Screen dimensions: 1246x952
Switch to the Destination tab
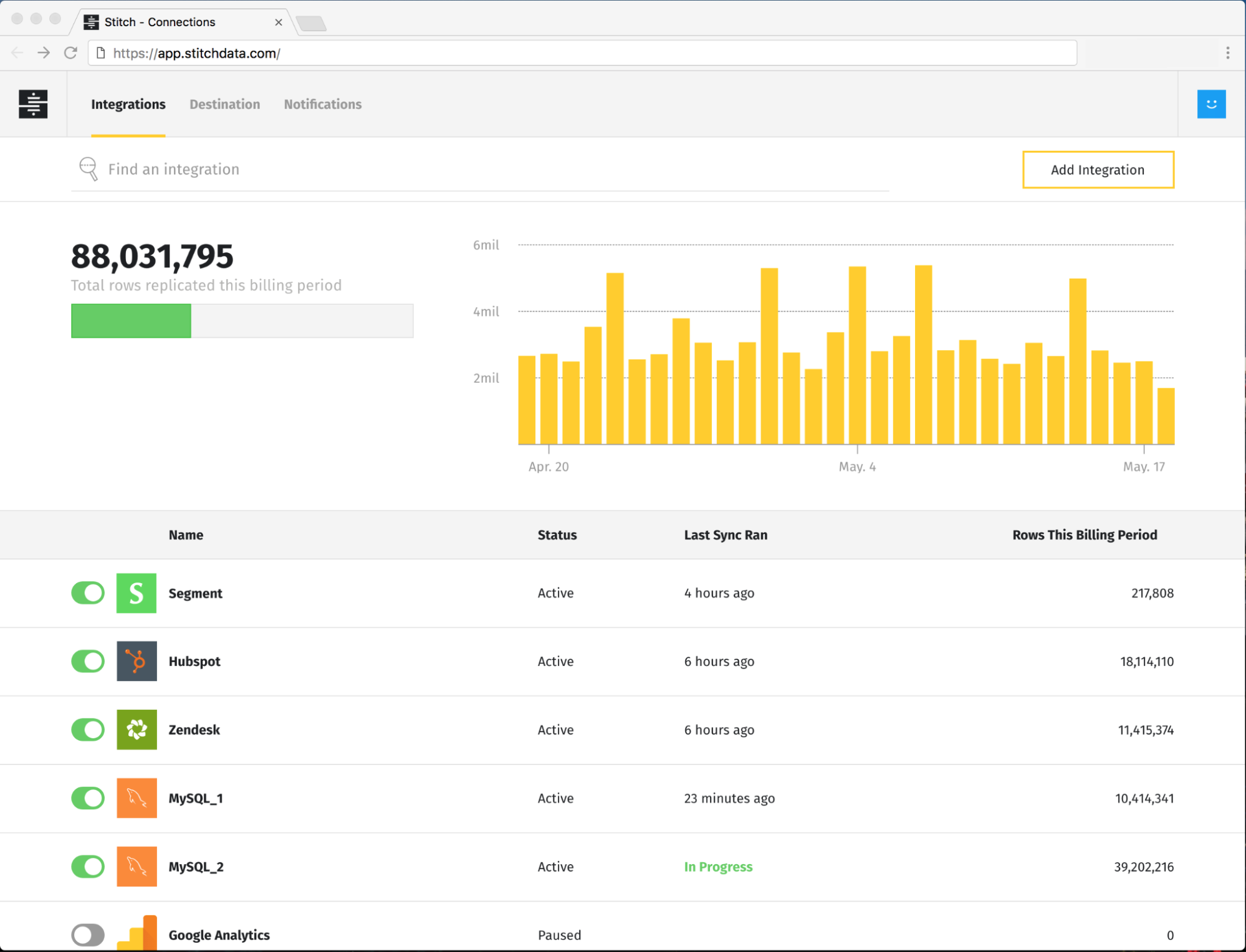(224, 104)
